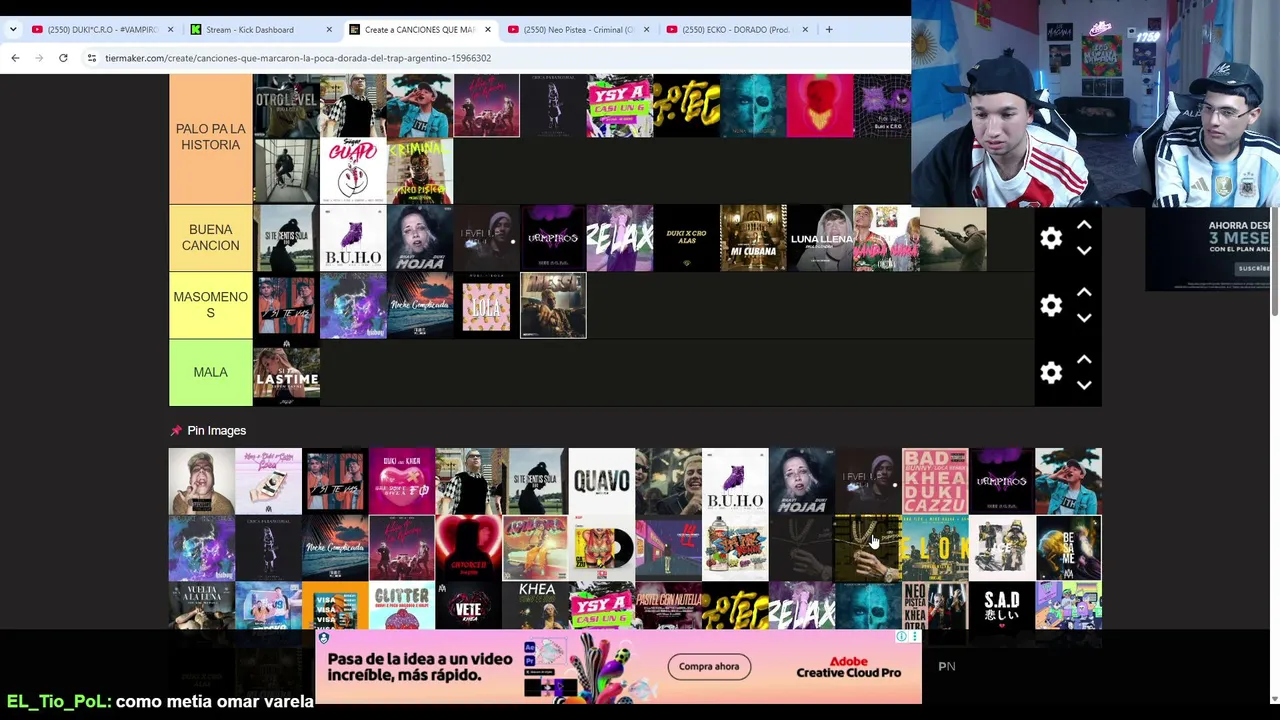Close the DUKI*C.R.O #VAMPIRO tab
Viewport: 1280px width, 720px height.
(170, 29)
